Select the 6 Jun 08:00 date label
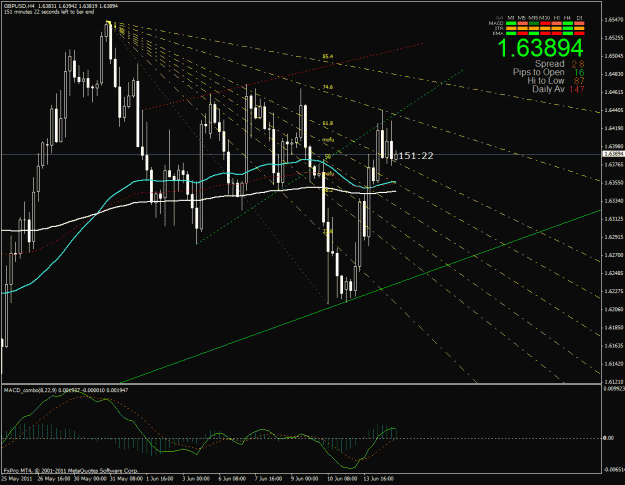 point(232,479)
